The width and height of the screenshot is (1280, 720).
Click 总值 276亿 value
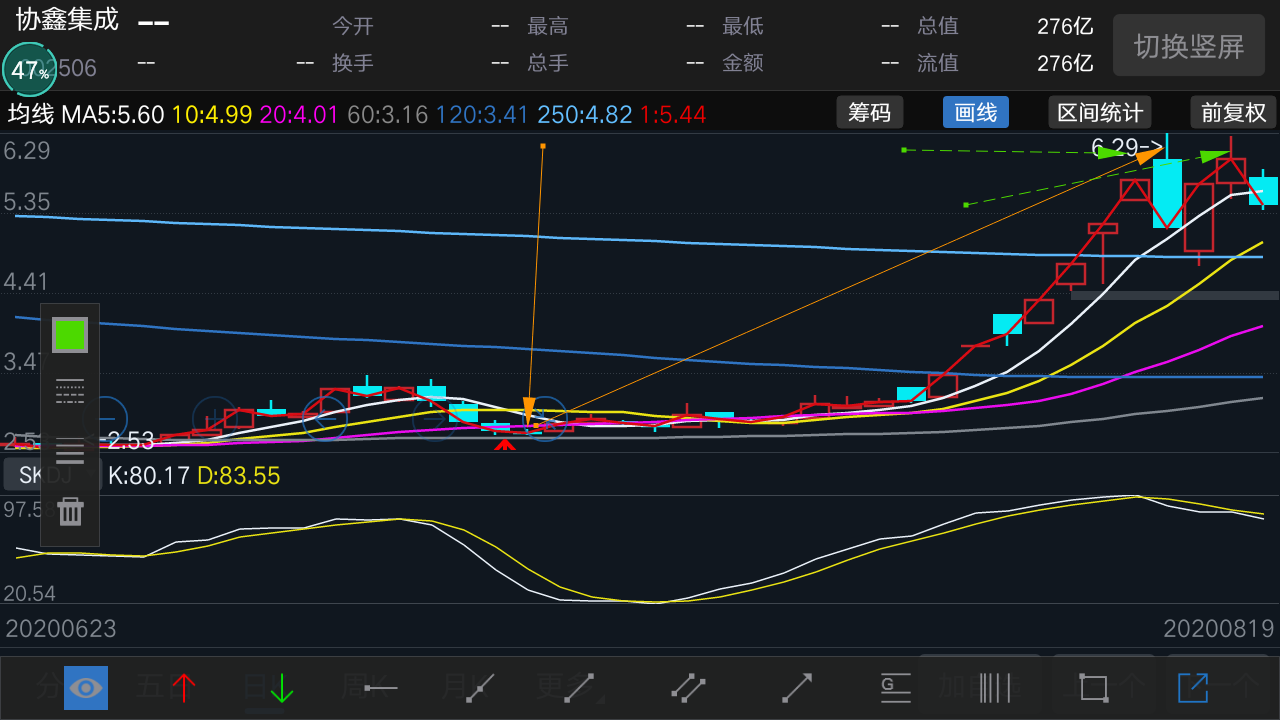1065,27
